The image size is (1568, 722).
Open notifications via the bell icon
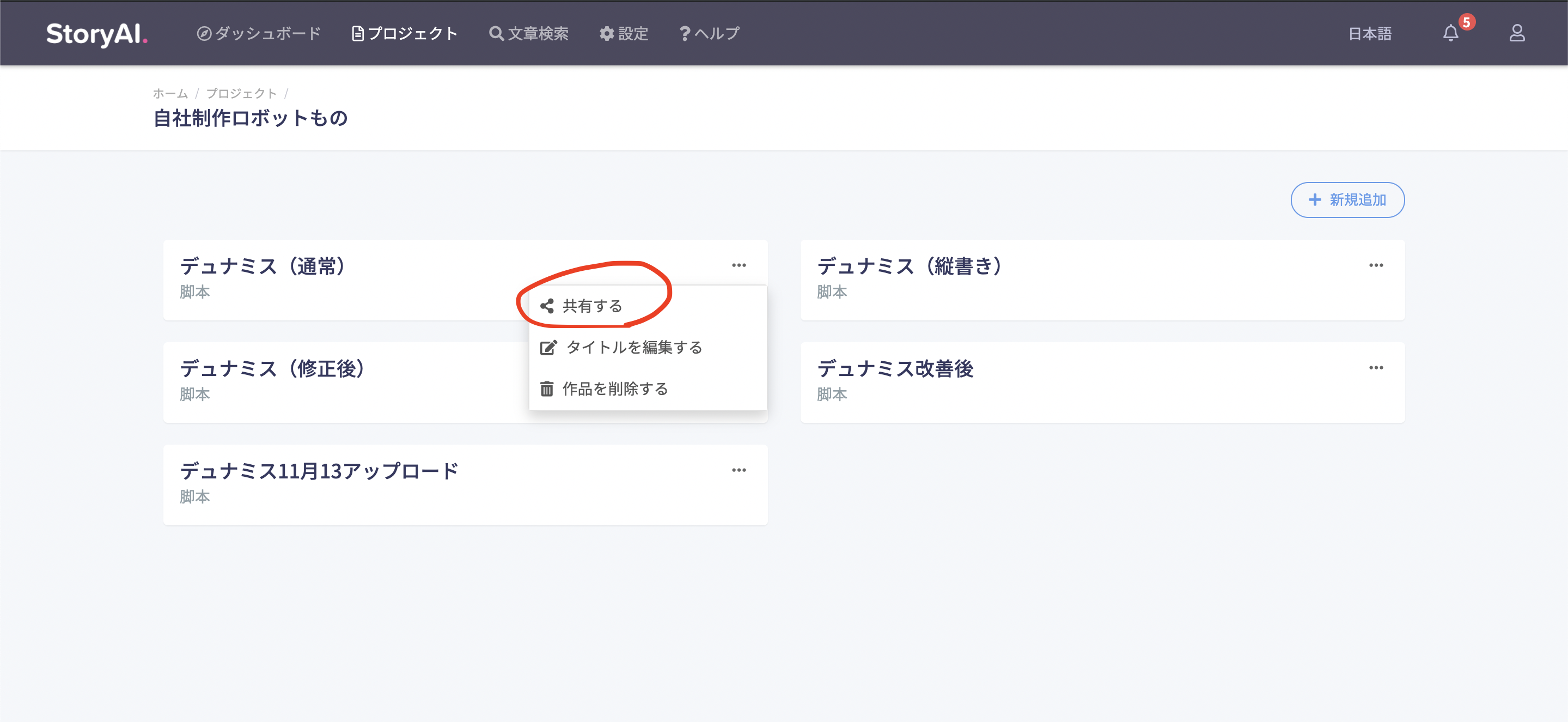pos(1450,33)
